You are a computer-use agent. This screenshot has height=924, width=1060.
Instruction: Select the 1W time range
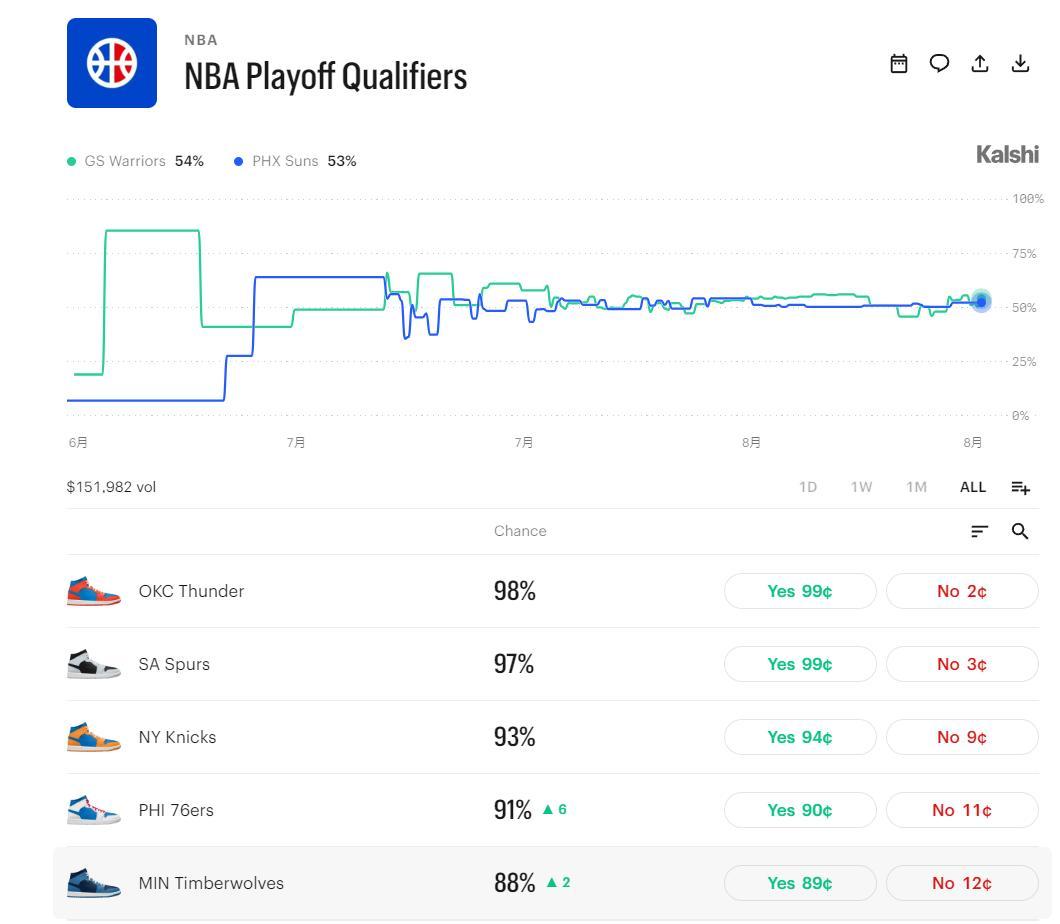(861, 487)
